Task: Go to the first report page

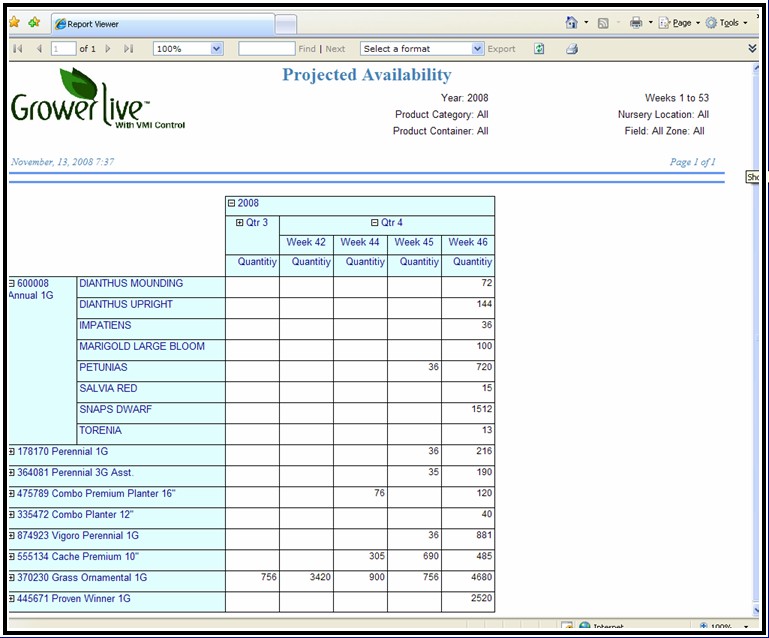Action: (17, 48)
